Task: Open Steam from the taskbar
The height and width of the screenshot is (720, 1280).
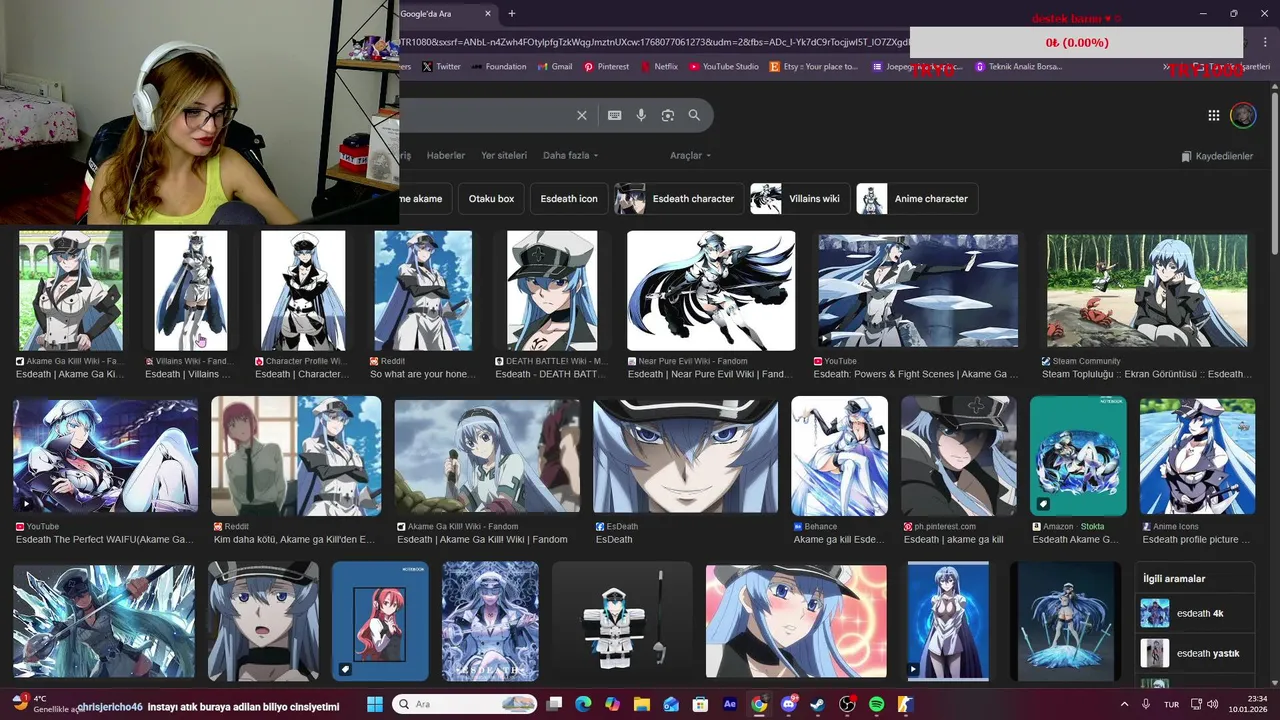Action: pyautogui.click(x=818, y=704)
